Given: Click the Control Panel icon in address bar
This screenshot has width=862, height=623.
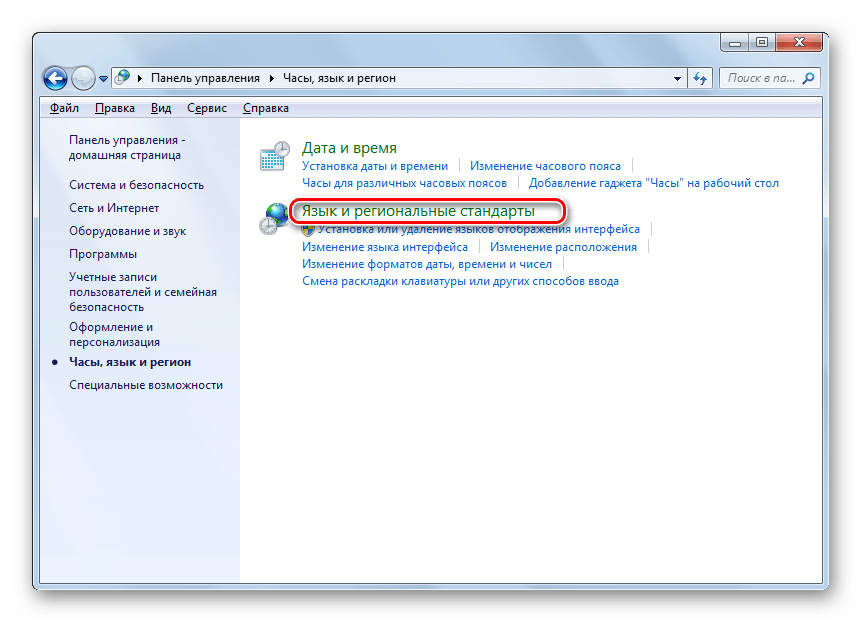Looking at the screenshot, I should pos(123,78).
